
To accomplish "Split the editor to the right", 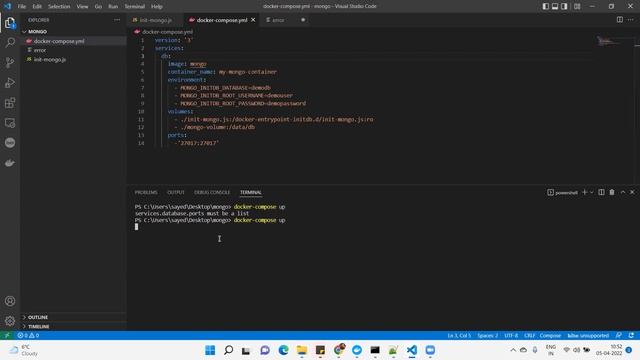I will pyautogui.click(x=620, y=20).
